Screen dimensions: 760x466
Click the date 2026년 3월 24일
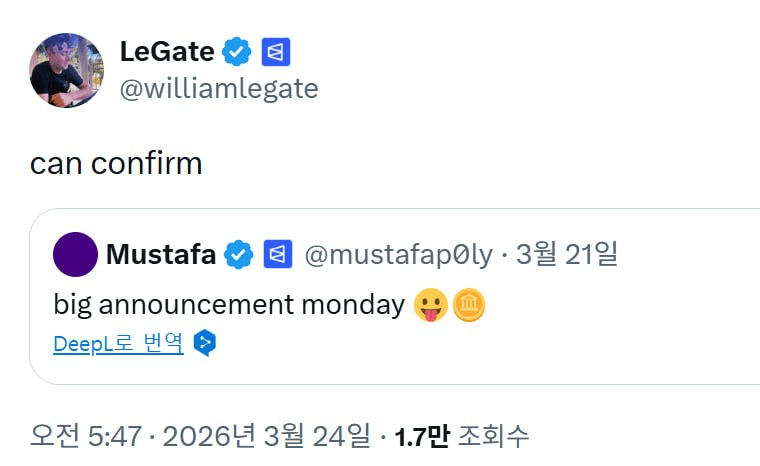(x=268, y=436)
